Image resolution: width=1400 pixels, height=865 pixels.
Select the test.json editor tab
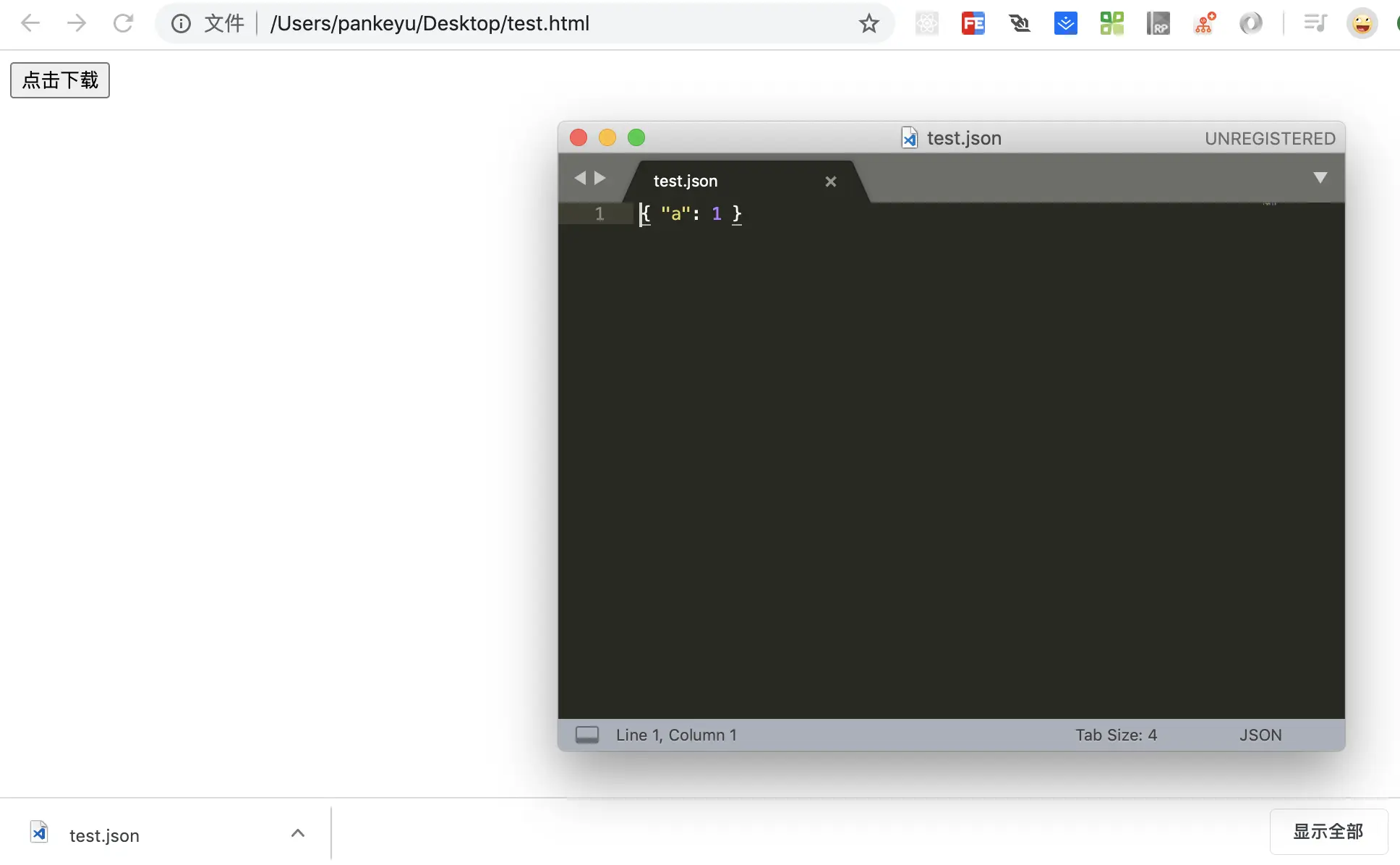pos(686,181)
